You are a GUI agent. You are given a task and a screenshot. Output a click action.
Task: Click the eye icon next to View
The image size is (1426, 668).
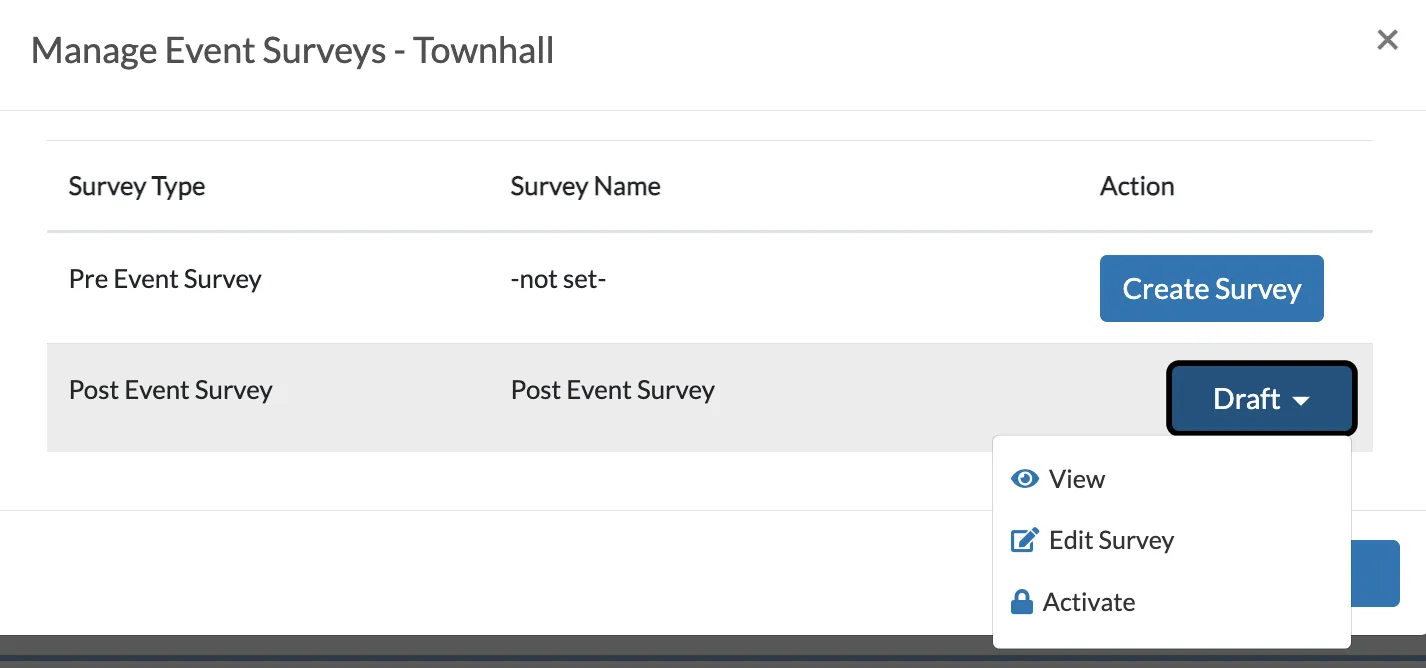(1025, 479)
